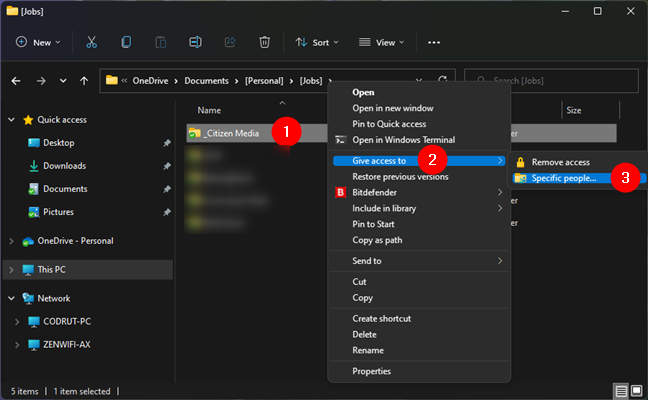Choose Pin to Quick access

click(x=419, y=124)
